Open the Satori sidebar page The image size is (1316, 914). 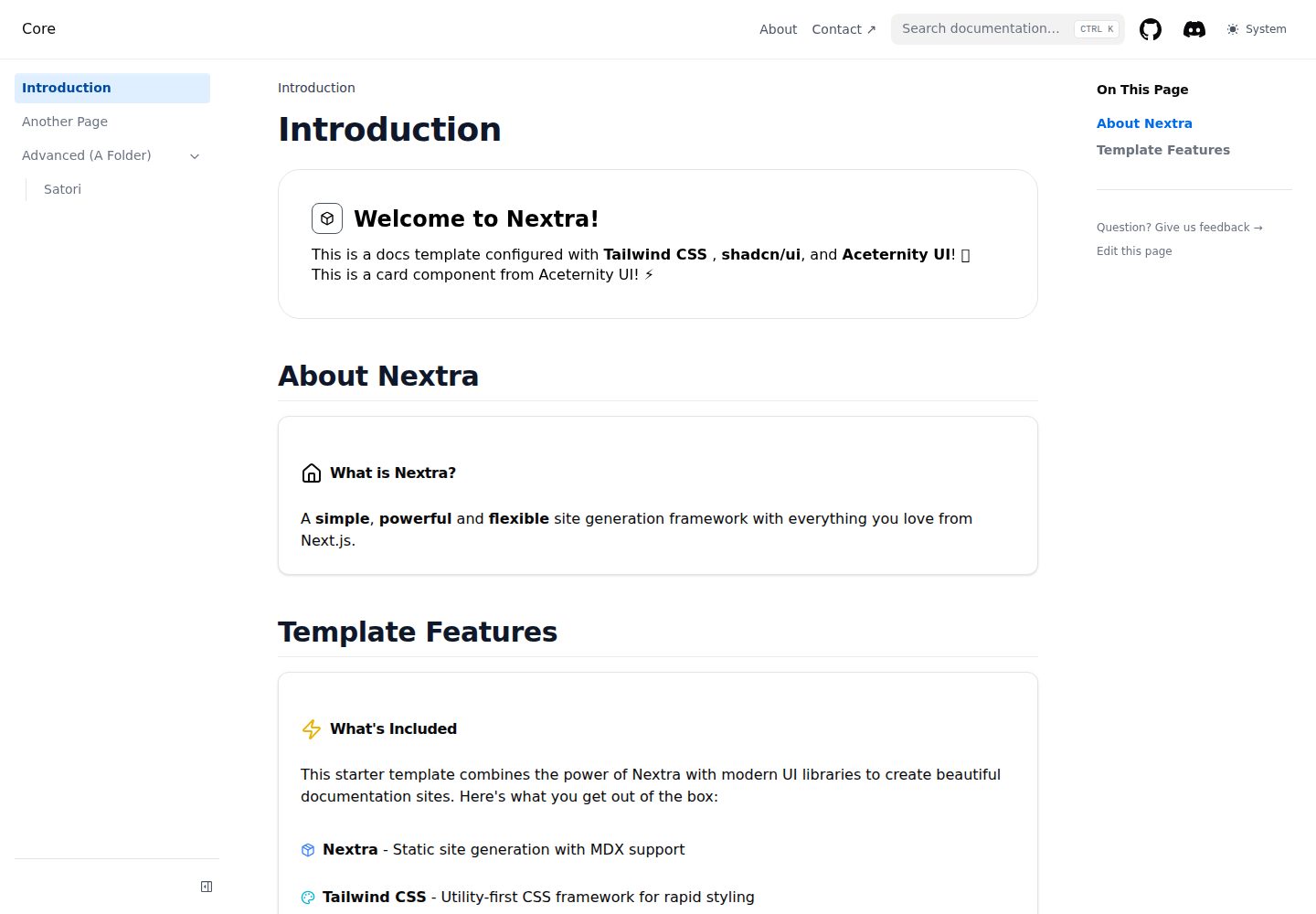(x=123, y=189)
